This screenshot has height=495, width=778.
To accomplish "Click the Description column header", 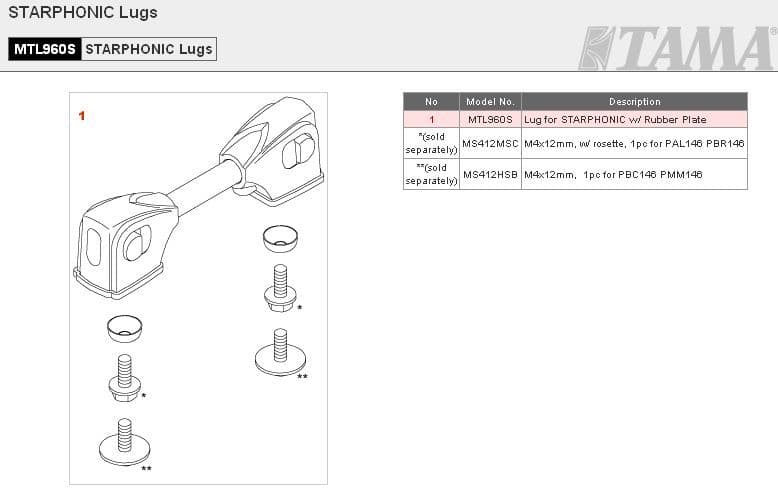I will click(635, 102).
